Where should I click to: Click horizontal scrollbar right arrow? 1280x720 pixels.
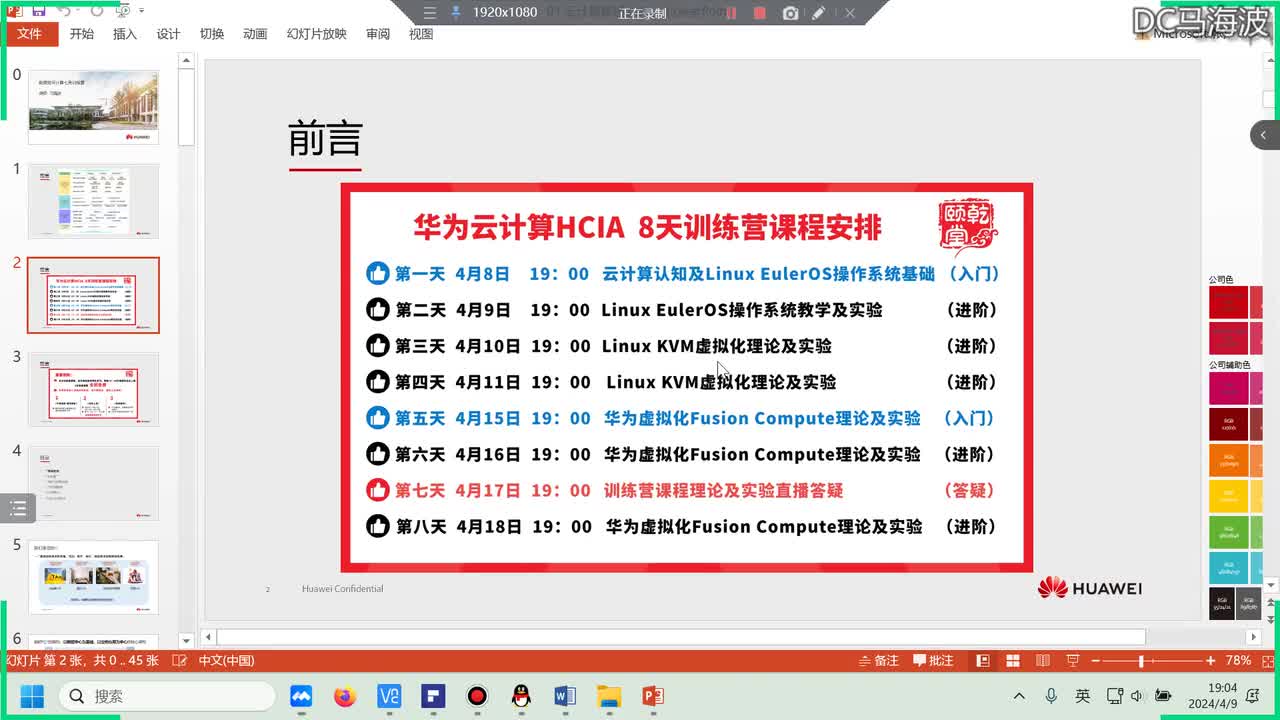click(1253, 637)
